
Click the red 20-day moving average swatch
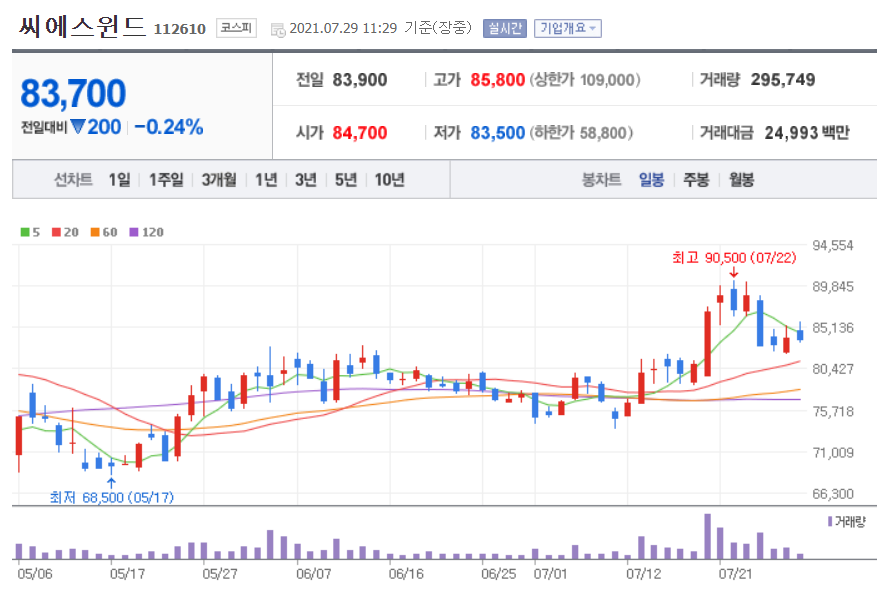click(56, 232)
